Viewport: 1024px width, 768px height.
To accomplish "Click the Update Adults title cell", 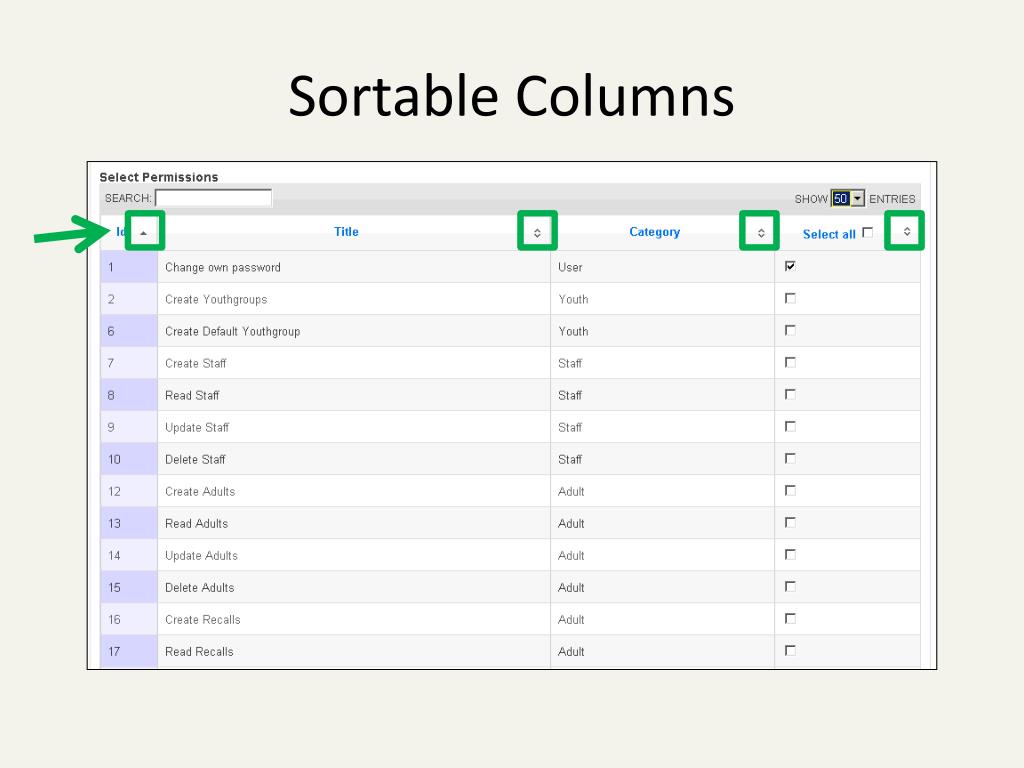I will point(354,555).
